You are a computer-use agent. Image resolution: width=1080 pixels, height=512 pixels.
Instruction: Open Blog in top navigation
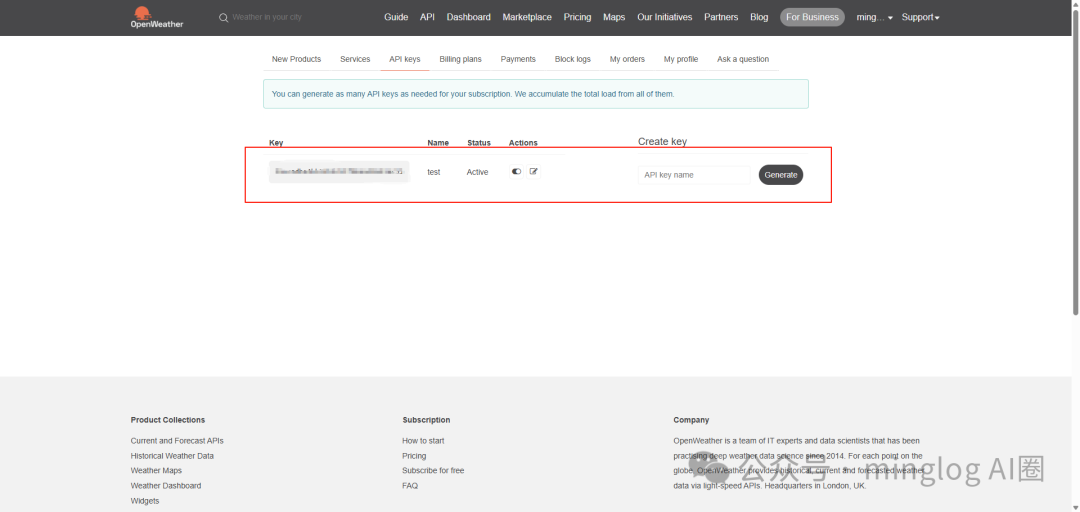(x=759, y=17)
